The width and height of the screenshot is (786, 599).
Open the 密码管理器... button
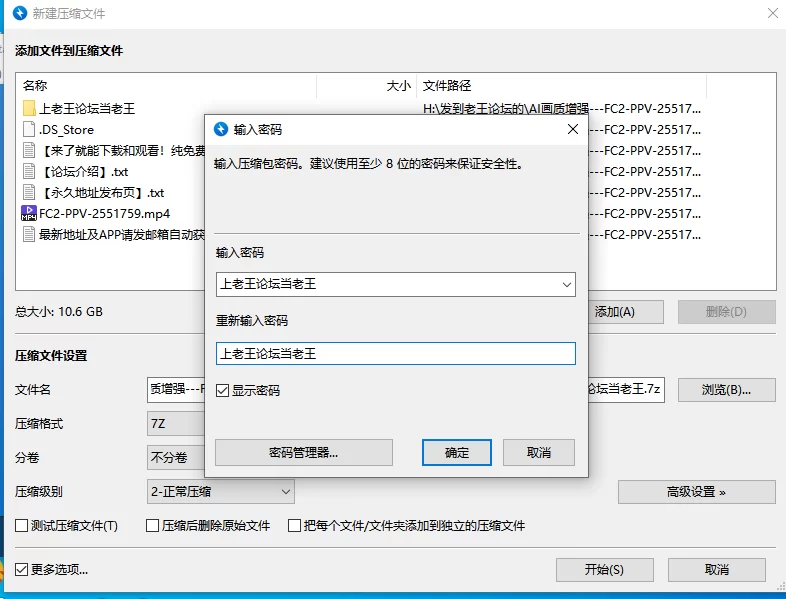tap(304, 453)
